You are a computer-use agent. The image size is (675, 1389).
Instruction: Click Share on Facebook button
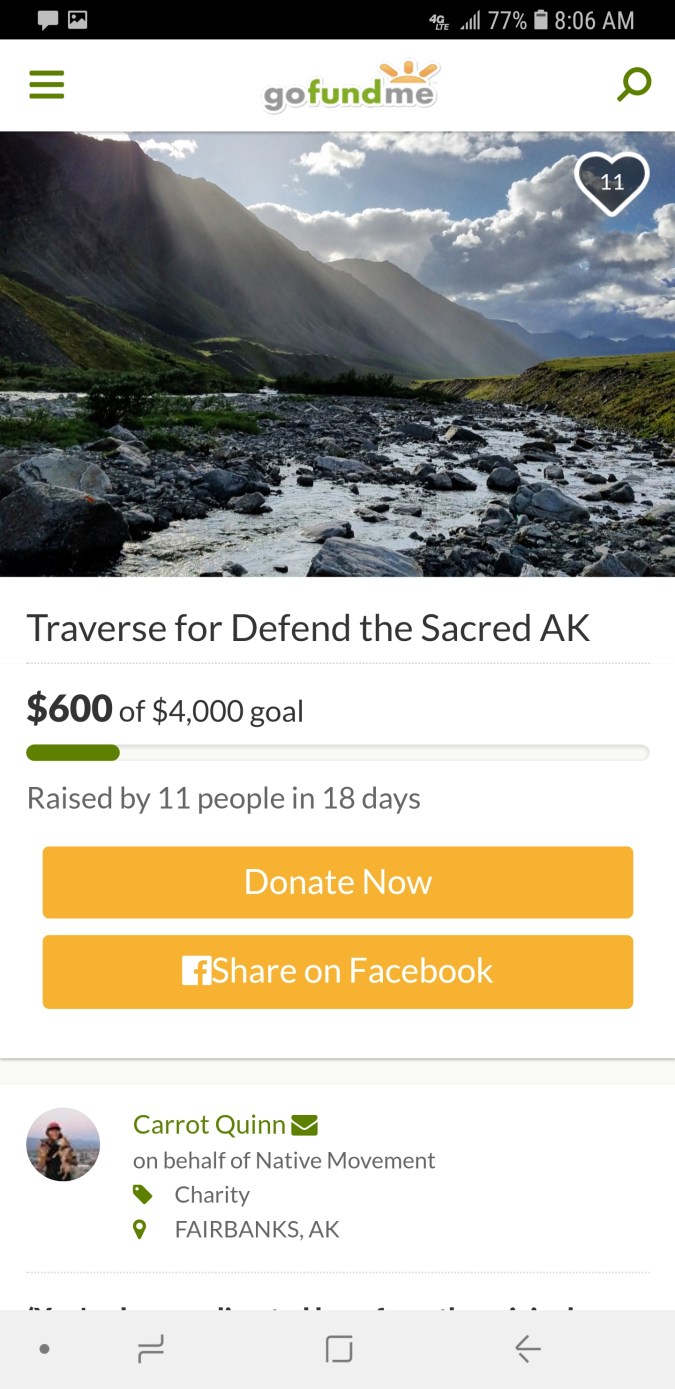(338, 971)
